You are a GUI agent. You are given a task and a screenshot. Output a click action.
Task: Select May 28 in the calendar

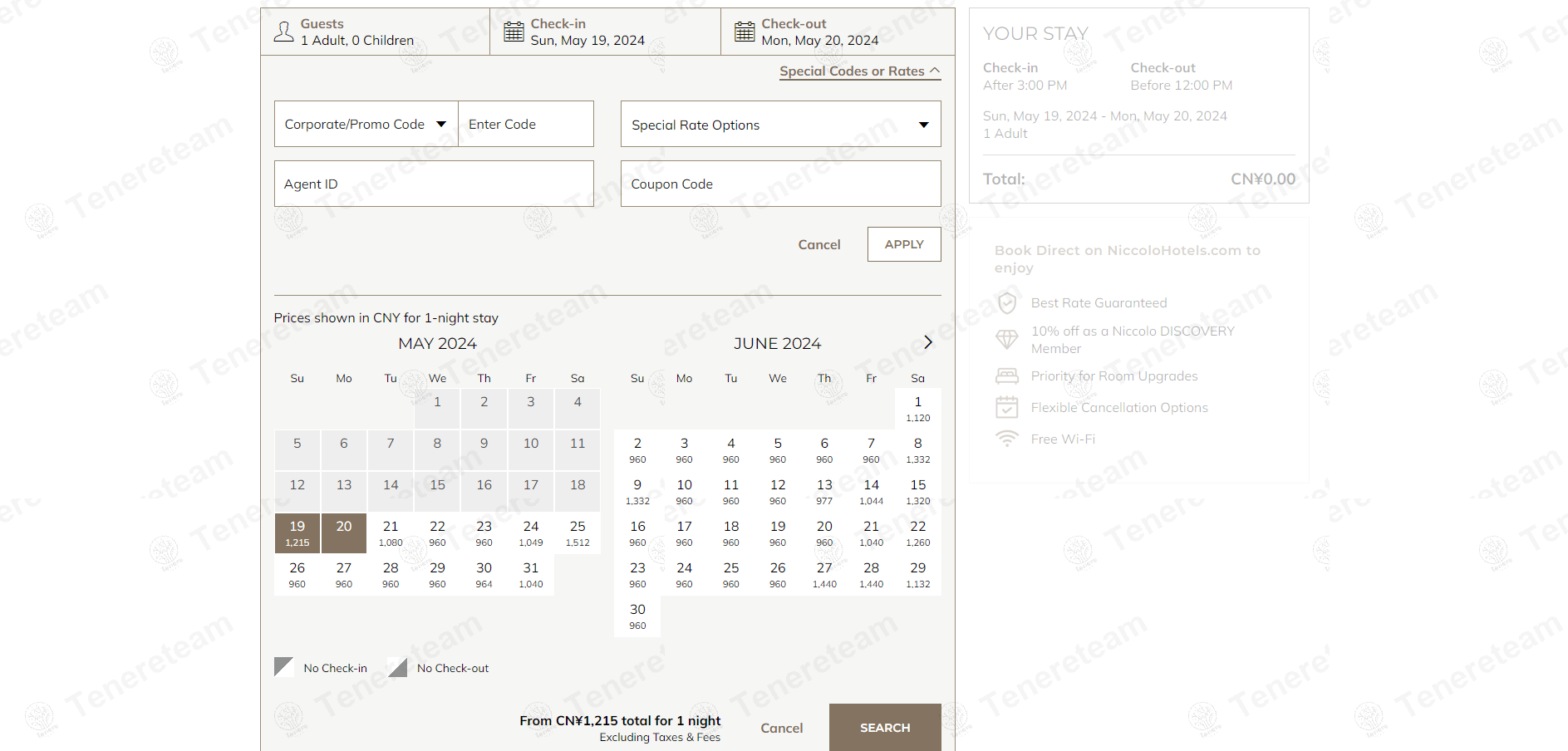(391, 574)
